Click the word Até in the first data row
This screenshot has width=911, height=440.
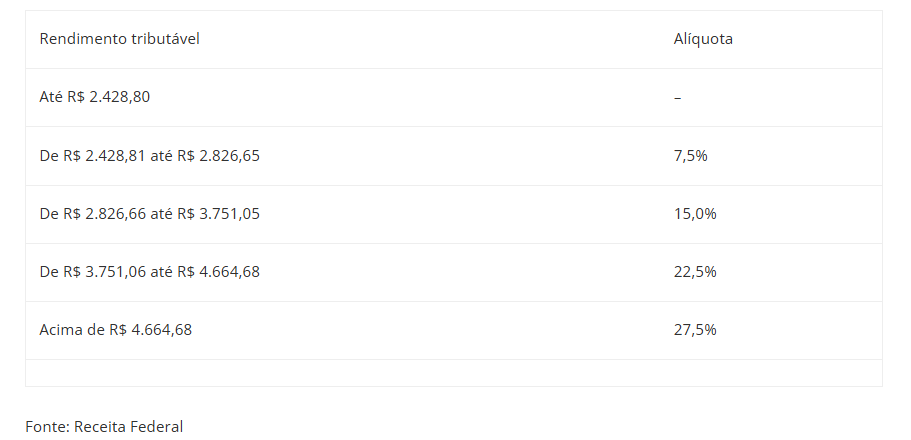pos(51,97)
